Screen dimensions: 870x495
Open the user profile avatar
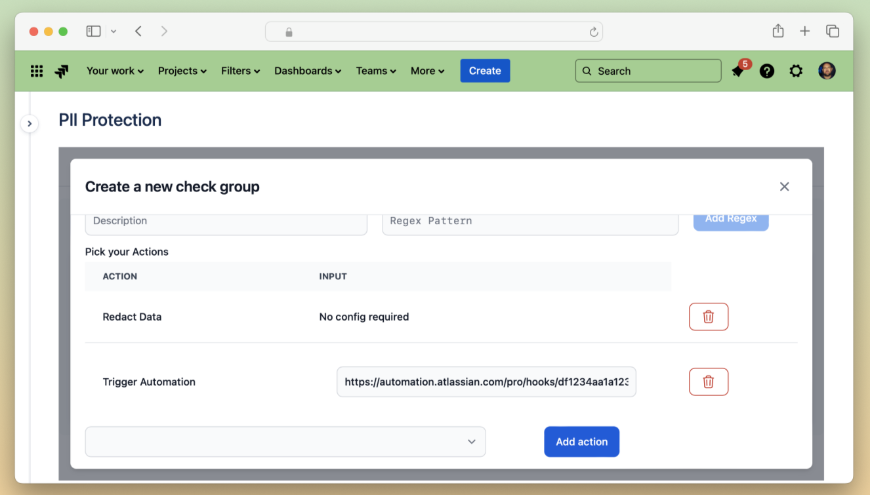(827, 71)
